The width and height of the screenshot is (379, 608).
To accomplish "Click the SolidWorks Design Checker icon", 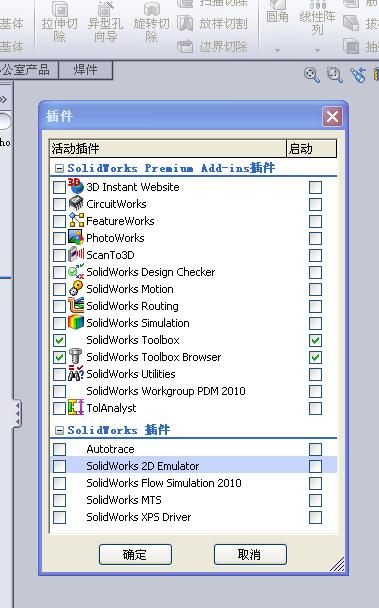I will coord(76,271).
